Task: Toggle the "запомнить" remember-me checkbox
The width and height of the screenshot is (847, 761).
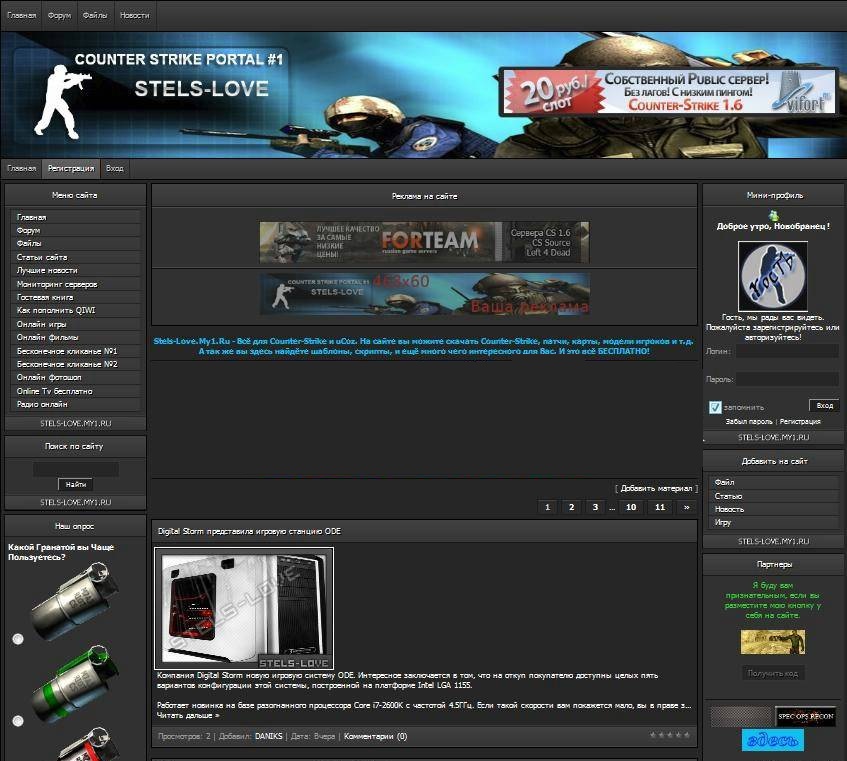Action: 715,407
